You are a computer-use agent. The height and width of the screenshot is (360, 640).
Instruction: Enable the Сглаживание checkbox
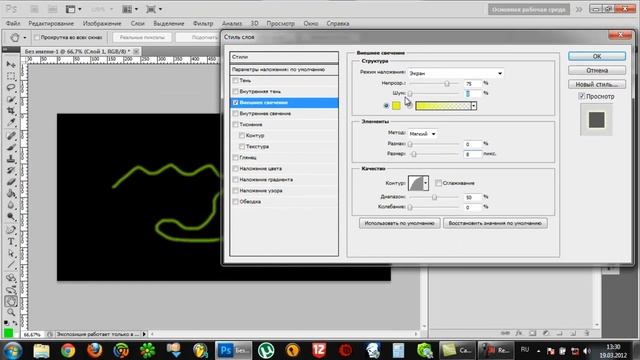tap(438, 183)
